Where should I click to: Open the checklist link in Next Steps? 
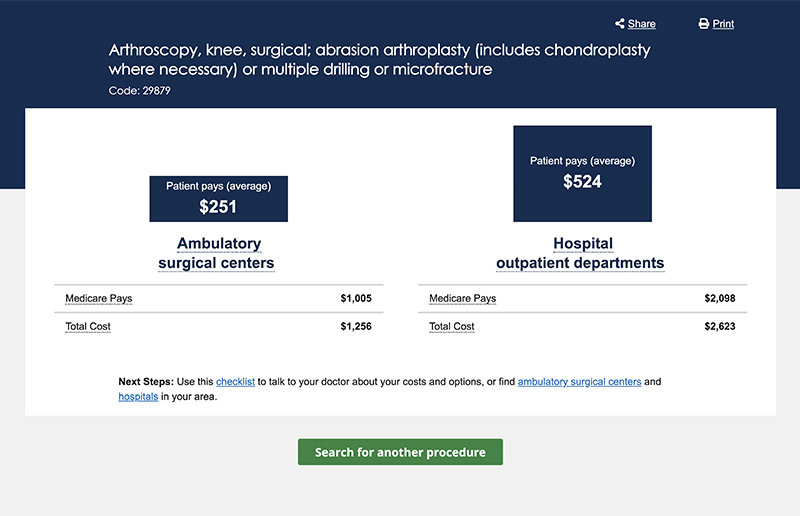point(235,382)
